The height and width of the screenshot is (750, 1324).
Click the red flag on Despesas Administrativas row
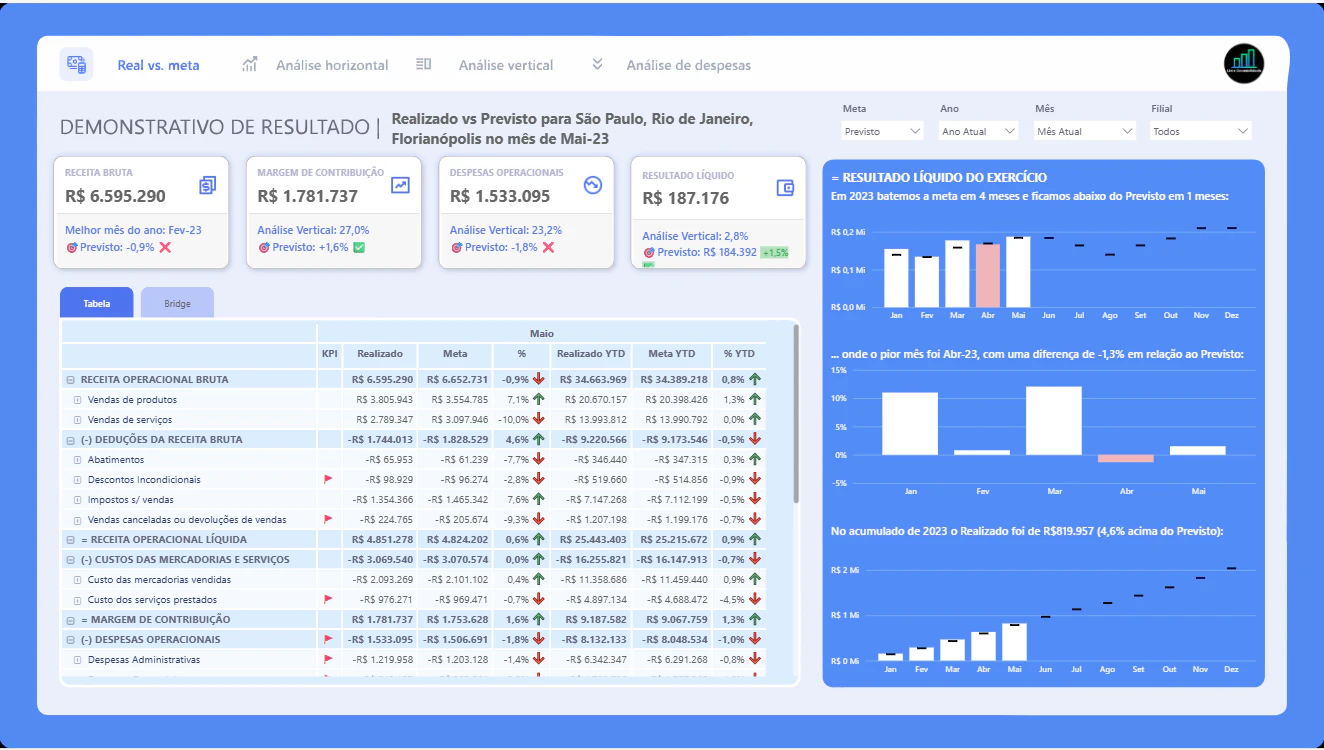(327, 659)
